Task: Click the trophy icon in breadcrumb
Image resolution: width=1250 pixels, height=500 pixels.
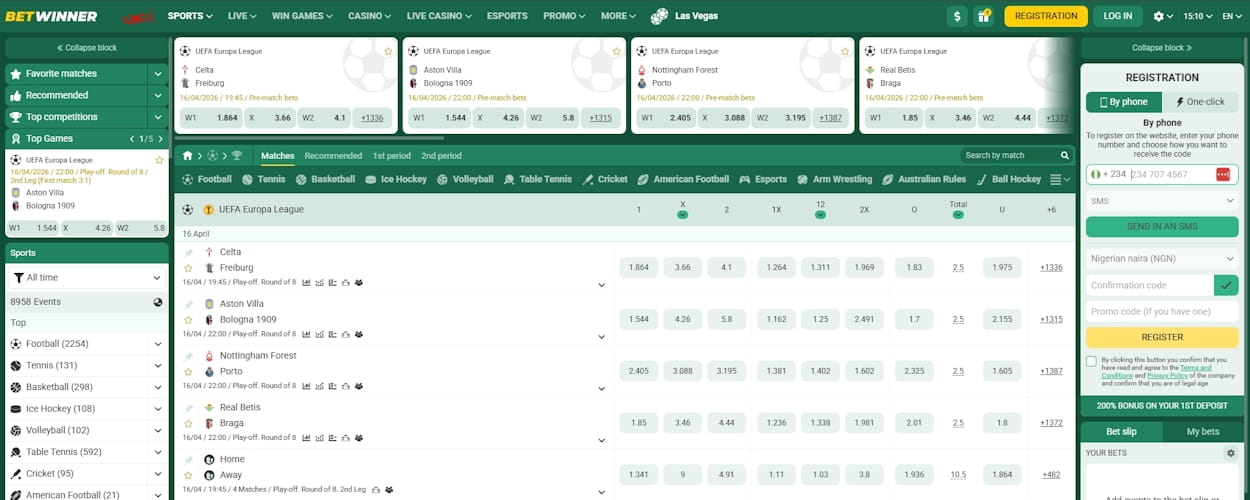Action: click(x=237, y=156)
